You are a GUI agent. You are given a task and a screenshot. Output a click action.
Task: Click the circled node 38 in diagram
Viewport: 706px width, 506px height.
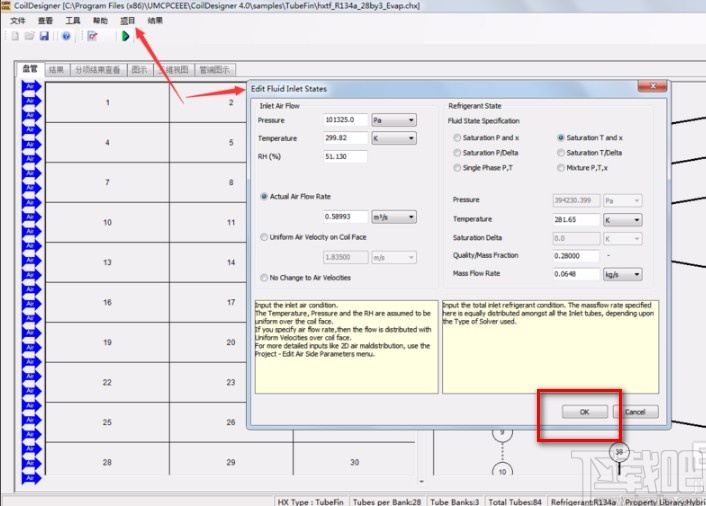pos(620,452)
